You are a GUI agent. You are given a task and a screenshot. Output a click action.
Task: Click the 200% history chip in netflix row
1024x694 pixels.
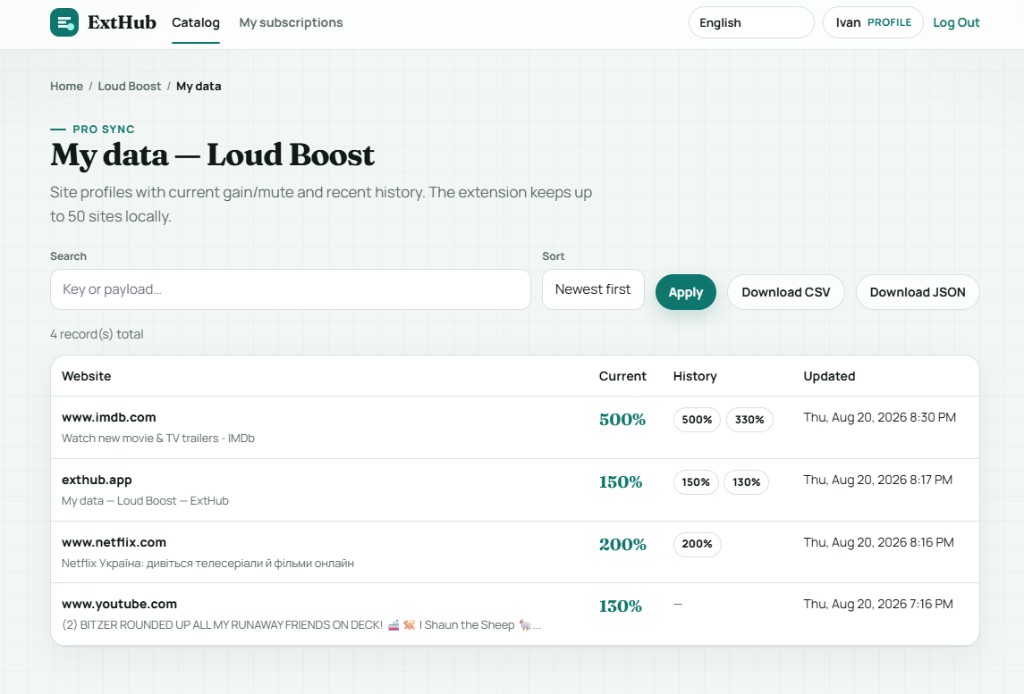point(697,544)
